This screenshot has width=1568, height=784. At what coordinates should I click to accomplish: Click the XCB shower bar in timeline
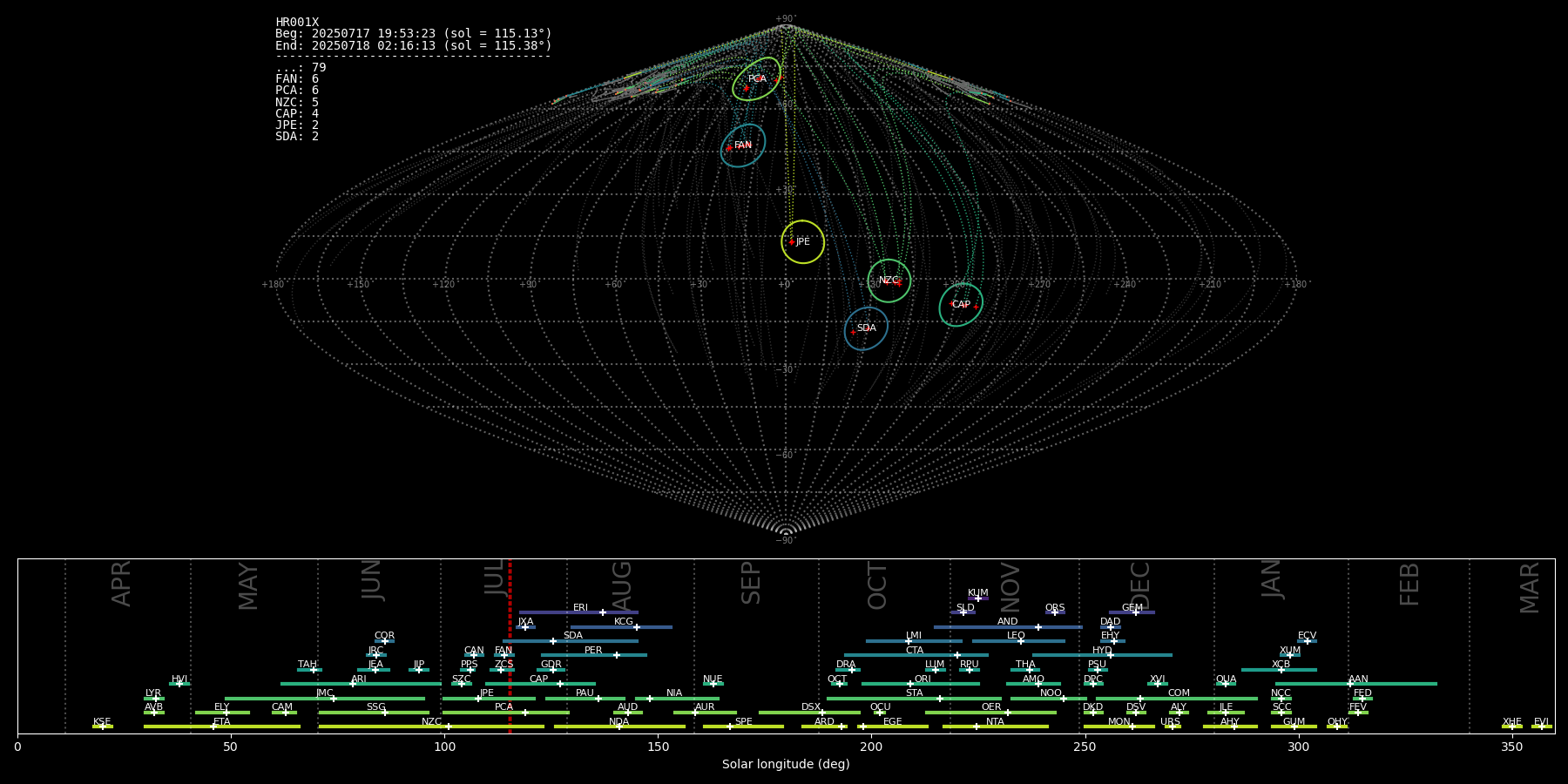(x=1279, y=670)
